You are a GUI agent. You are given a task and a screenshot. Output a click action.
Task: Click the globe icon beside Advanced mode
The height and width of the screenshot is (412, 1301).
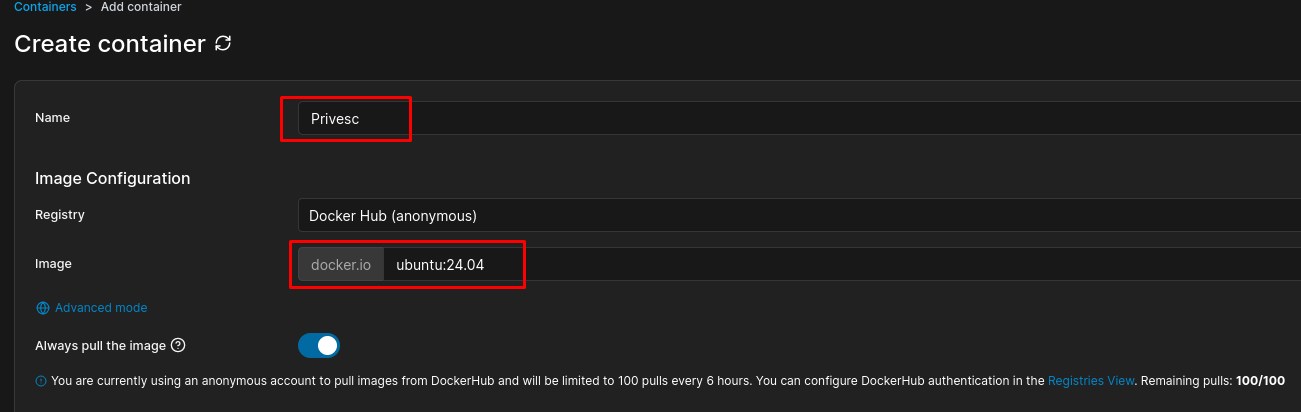42,308
